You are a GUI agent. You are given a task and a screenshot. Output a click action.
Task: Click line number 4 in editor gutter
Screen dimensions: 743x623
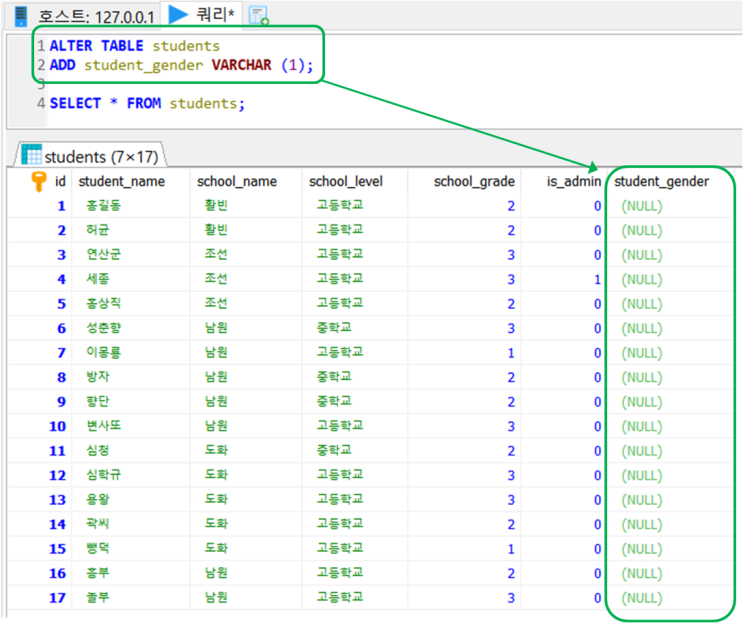pos(41,103)
